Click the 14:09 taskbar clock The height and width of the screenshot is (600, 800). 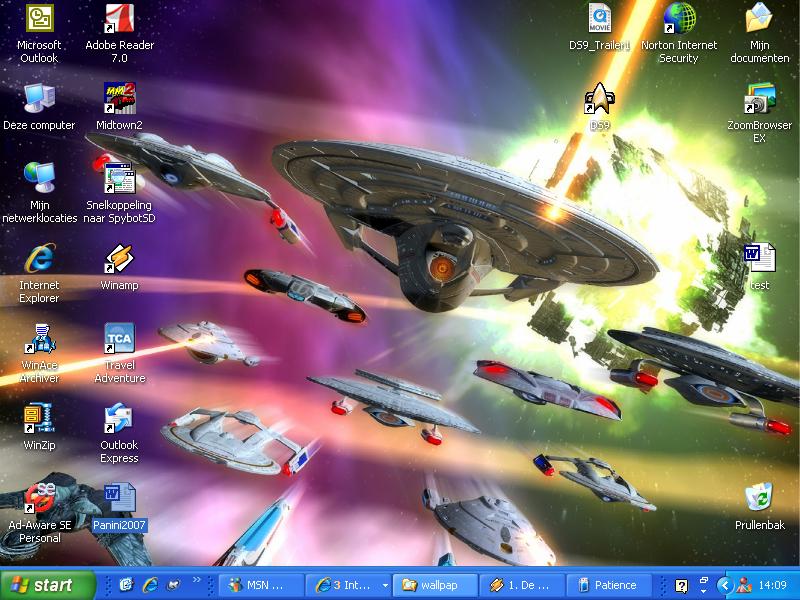tap(772, 585)
